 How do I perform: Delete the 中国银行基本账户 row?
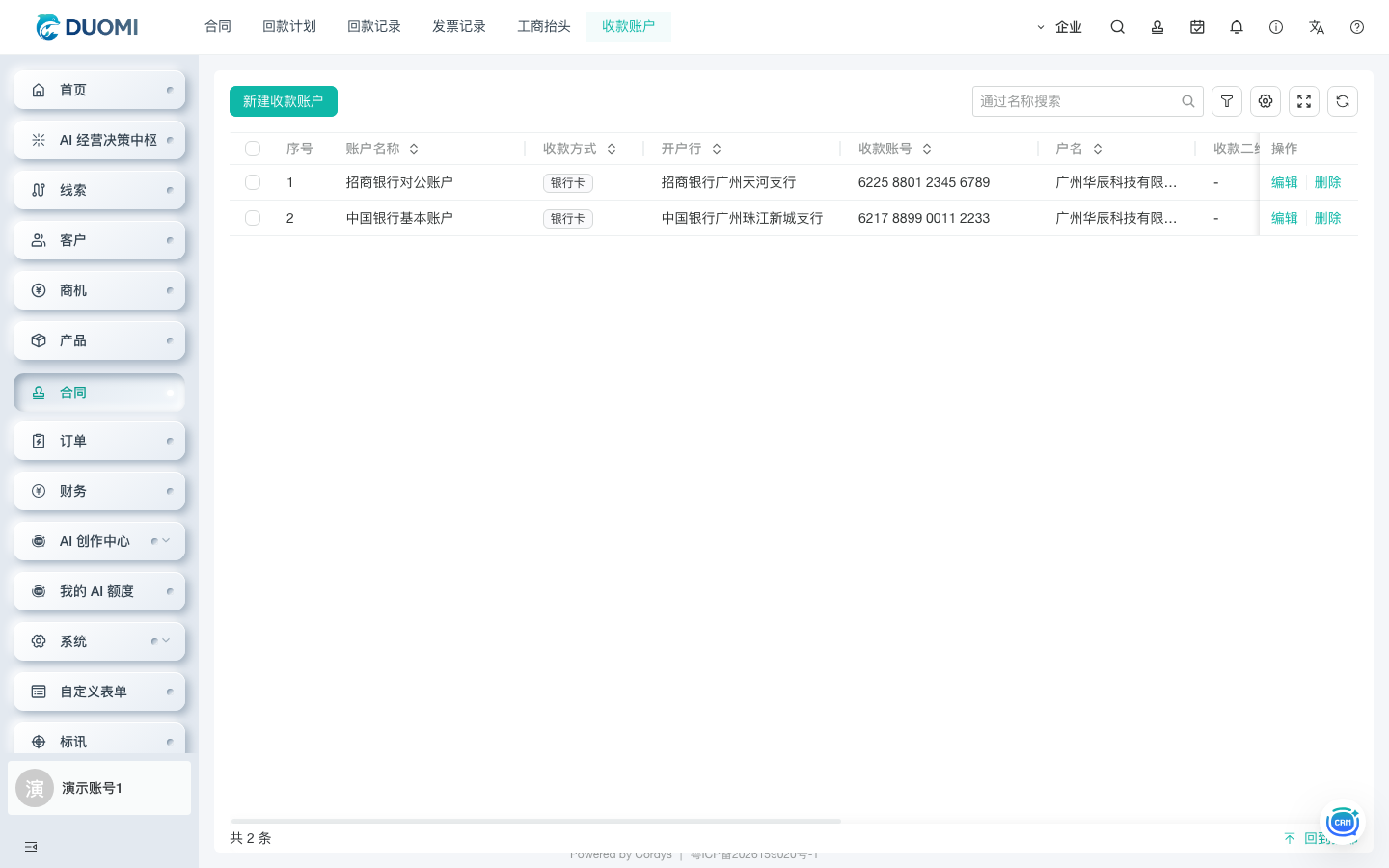click(1328, 218)
